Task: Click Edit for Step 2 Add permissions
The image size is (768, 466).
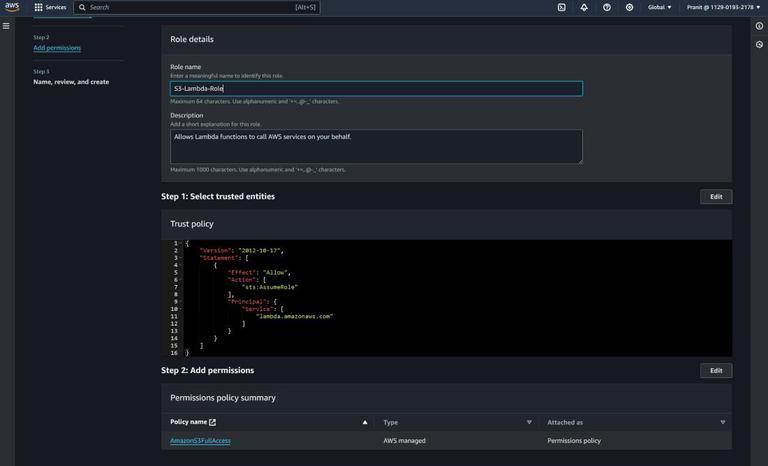Action: point(716,370)
